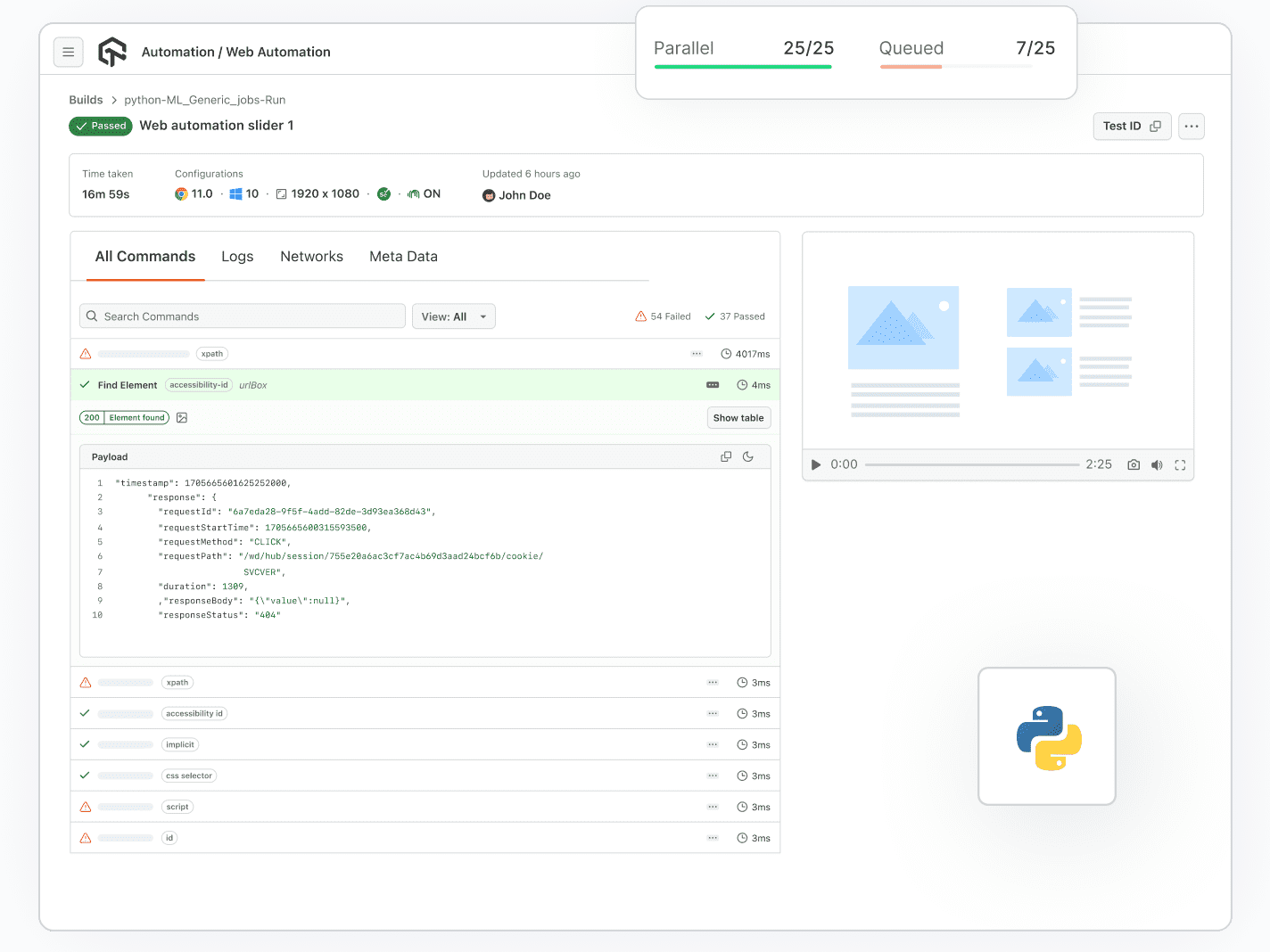Switch to the Networks tab
The width and height of the screenshot is (1270, 952).
coord(311,257)
